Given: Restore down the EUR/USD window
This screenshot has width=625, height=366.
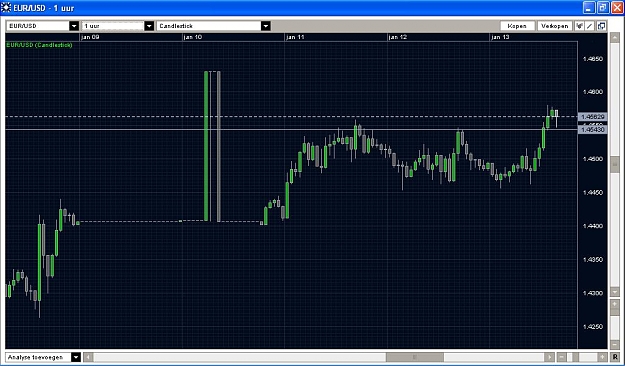Looking at the screenshot, I should 603,8.
